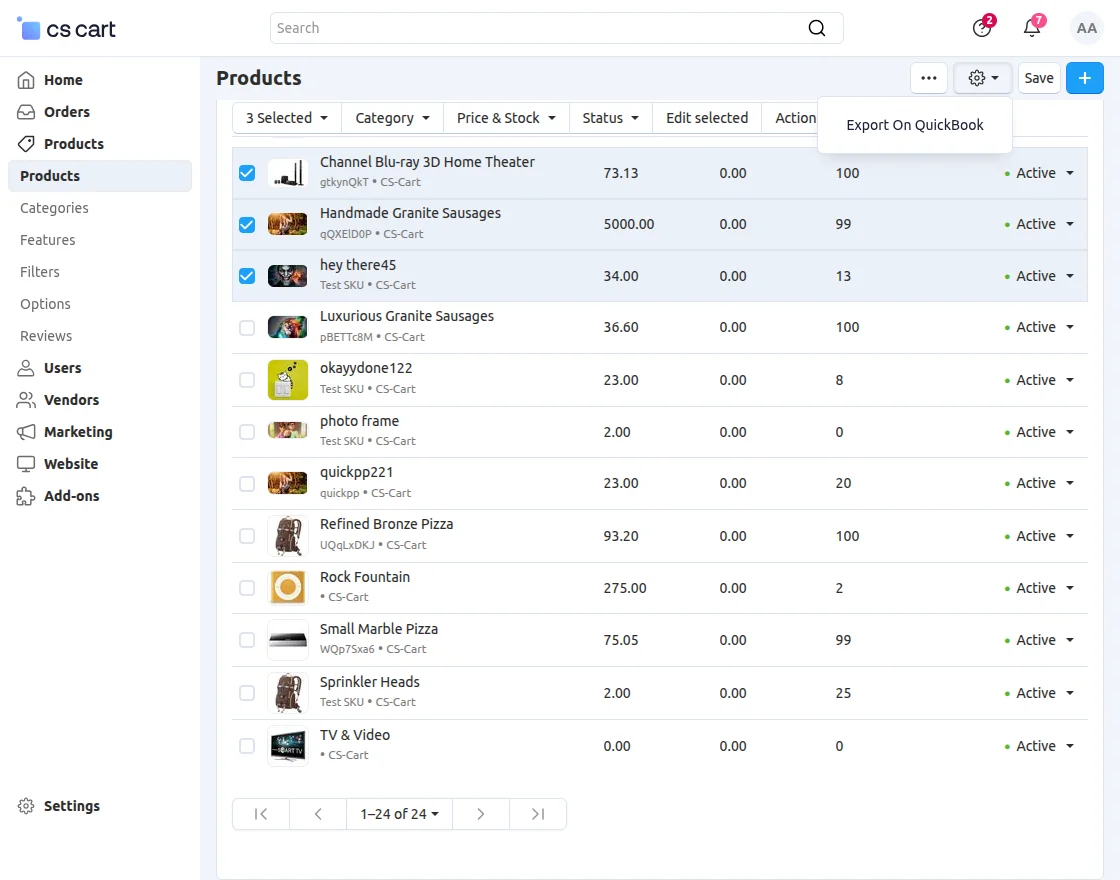This screenshot has height=880, width=1120.
Task: Tick the checkbox for photo frame
Action: [247, 432]
